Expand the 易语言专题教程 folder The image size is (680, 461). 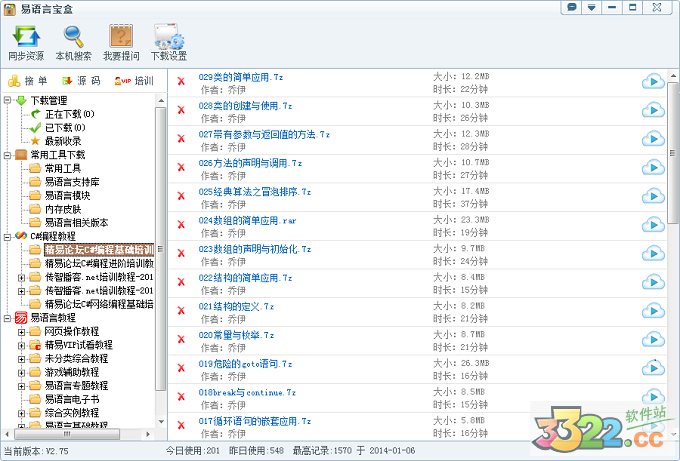(x=21, y=386)
